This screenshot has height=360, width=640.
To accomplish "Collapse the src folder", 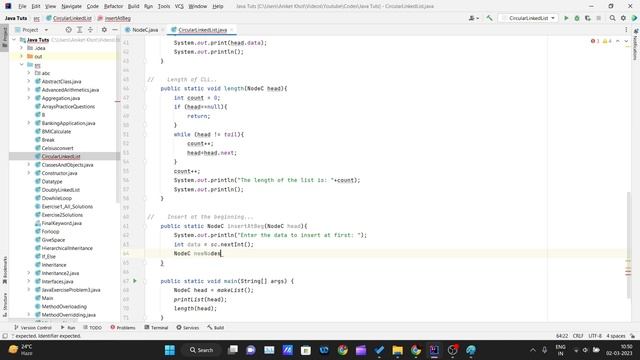I will pos(22,65).
